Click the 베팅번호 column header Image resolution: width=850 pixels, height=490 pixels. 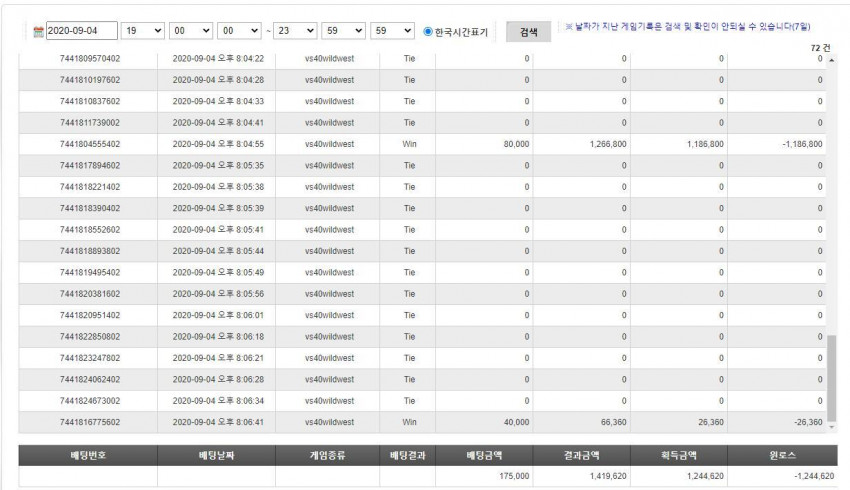click(88, 455)
